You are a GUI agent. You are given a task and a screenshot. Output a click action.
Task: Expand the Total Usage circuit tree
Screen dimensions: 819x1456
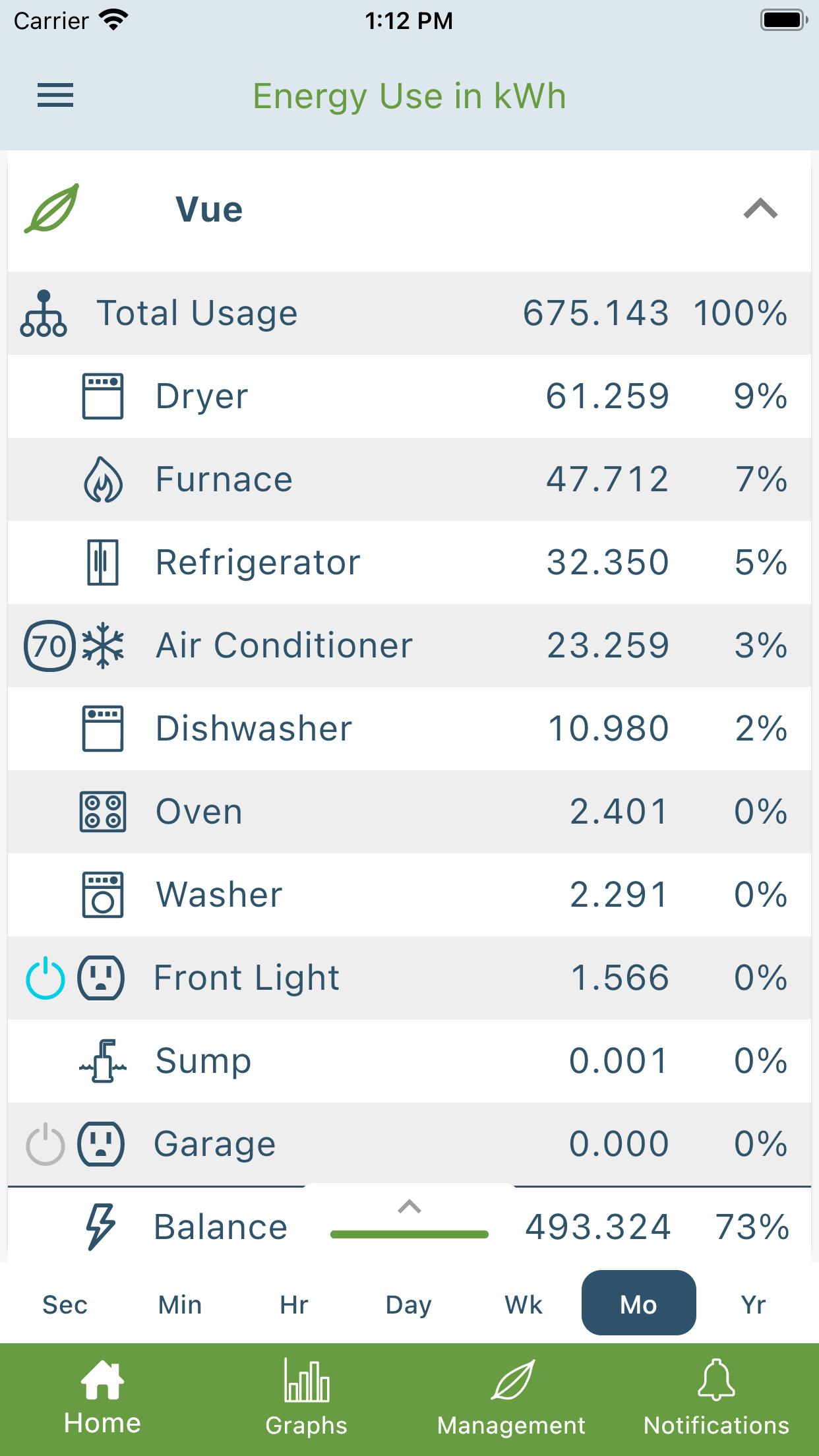pyautogui.click(x=44, y=313)
